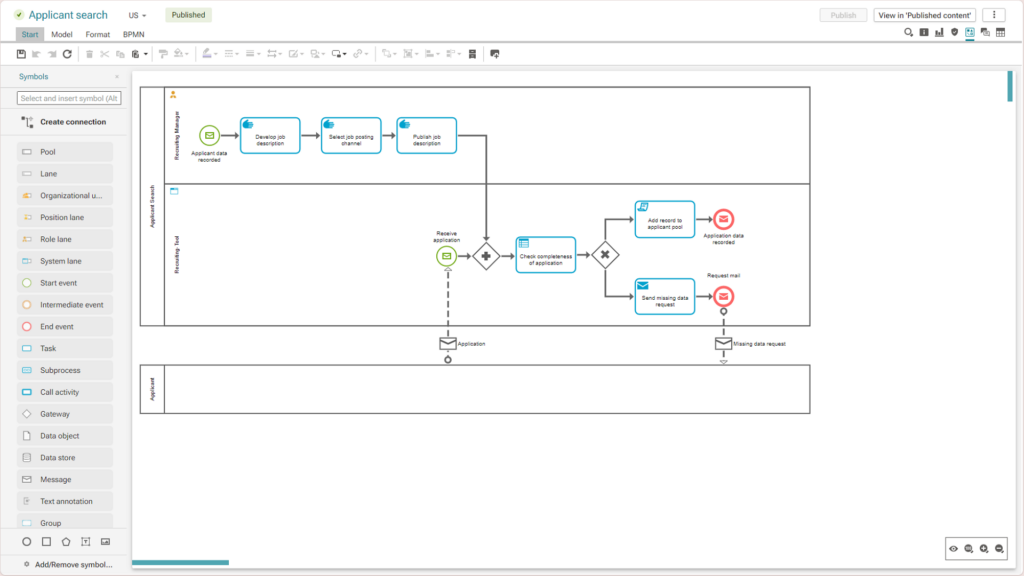Click the reporting chart icon top right

[939, 32]
